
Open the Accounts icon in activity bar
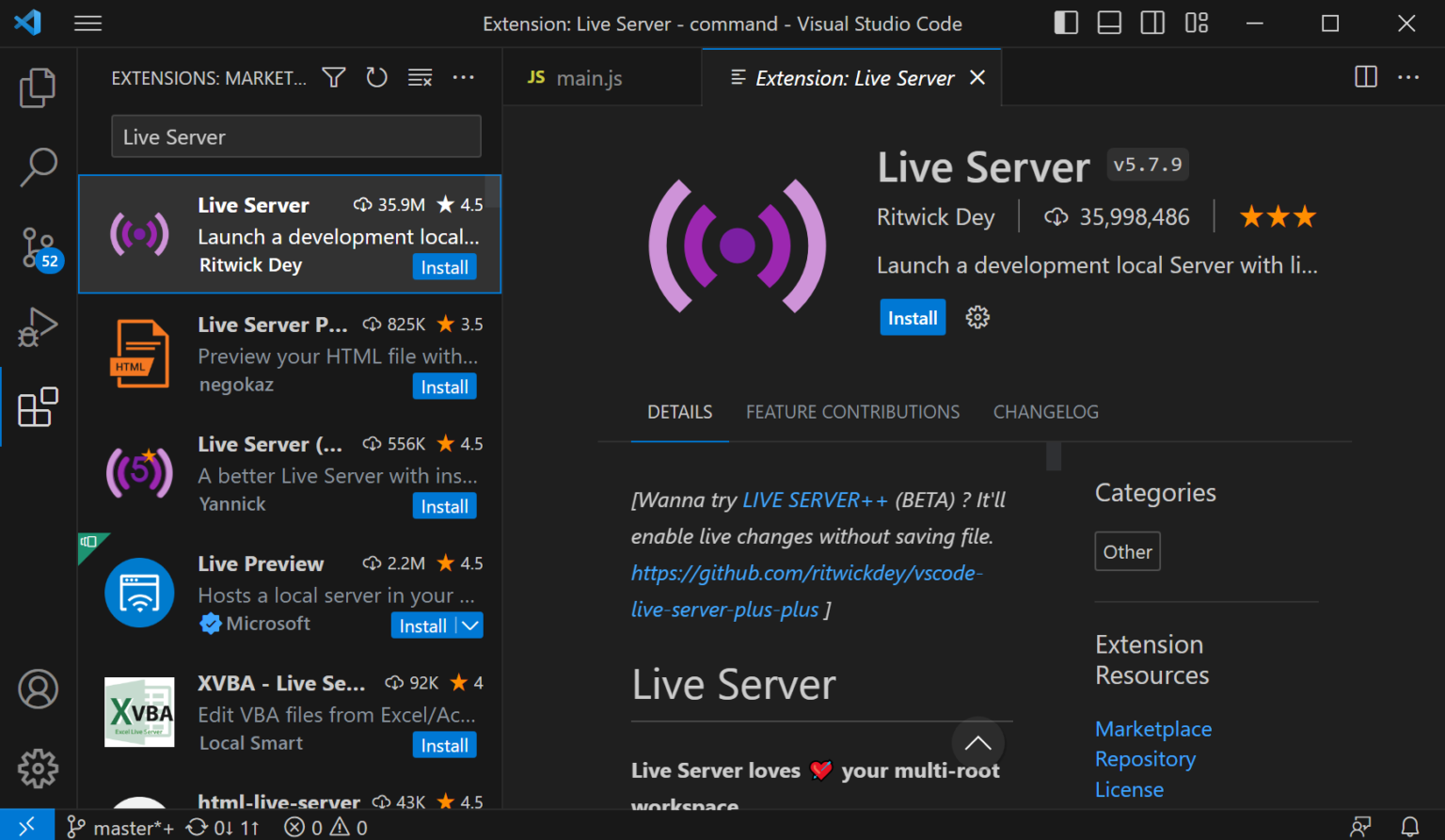(x=38, y=689)
